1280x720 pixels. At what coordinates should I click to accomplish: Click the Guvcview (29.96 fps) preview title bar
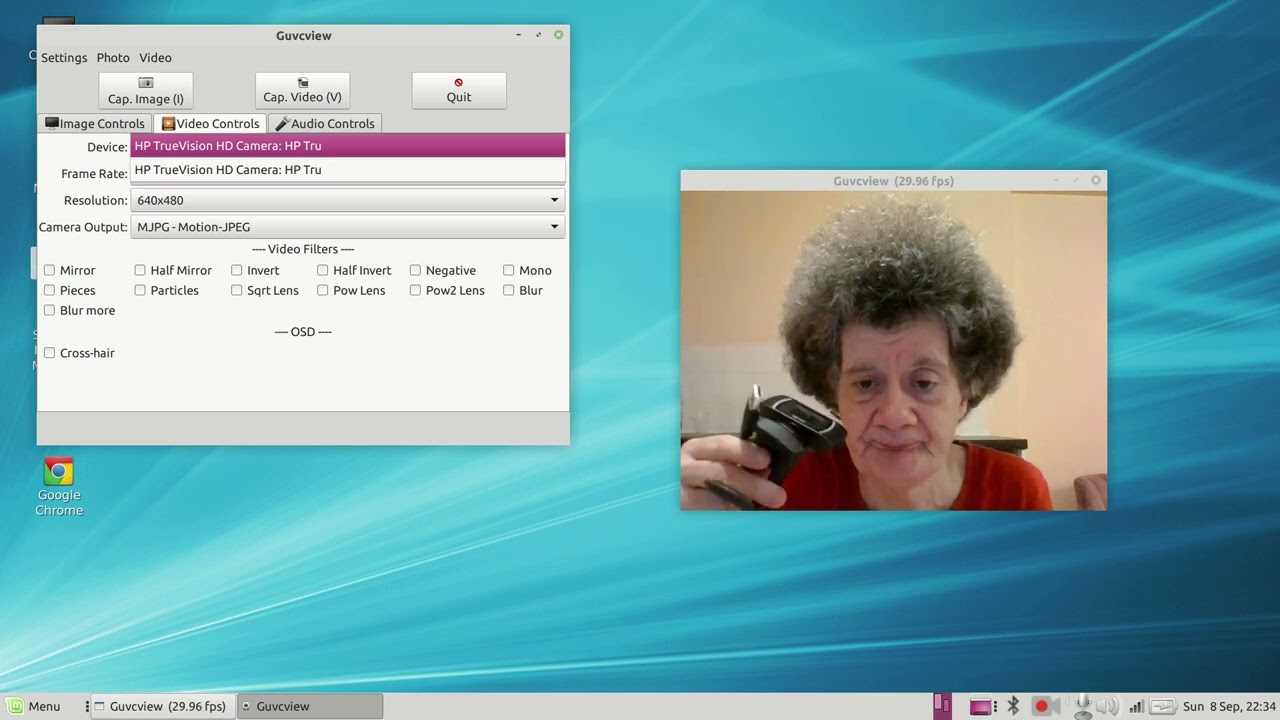coord(893,181)
